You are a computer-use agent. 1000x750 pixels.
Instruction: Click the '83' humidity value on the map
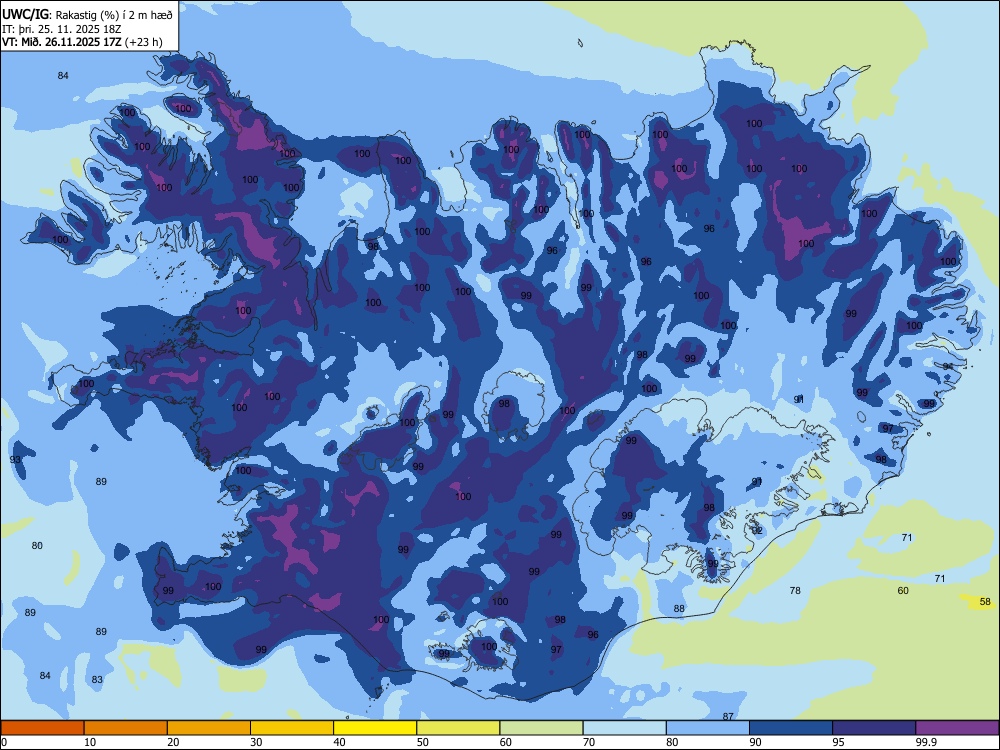pyautogui.click(x=97, y=680)
